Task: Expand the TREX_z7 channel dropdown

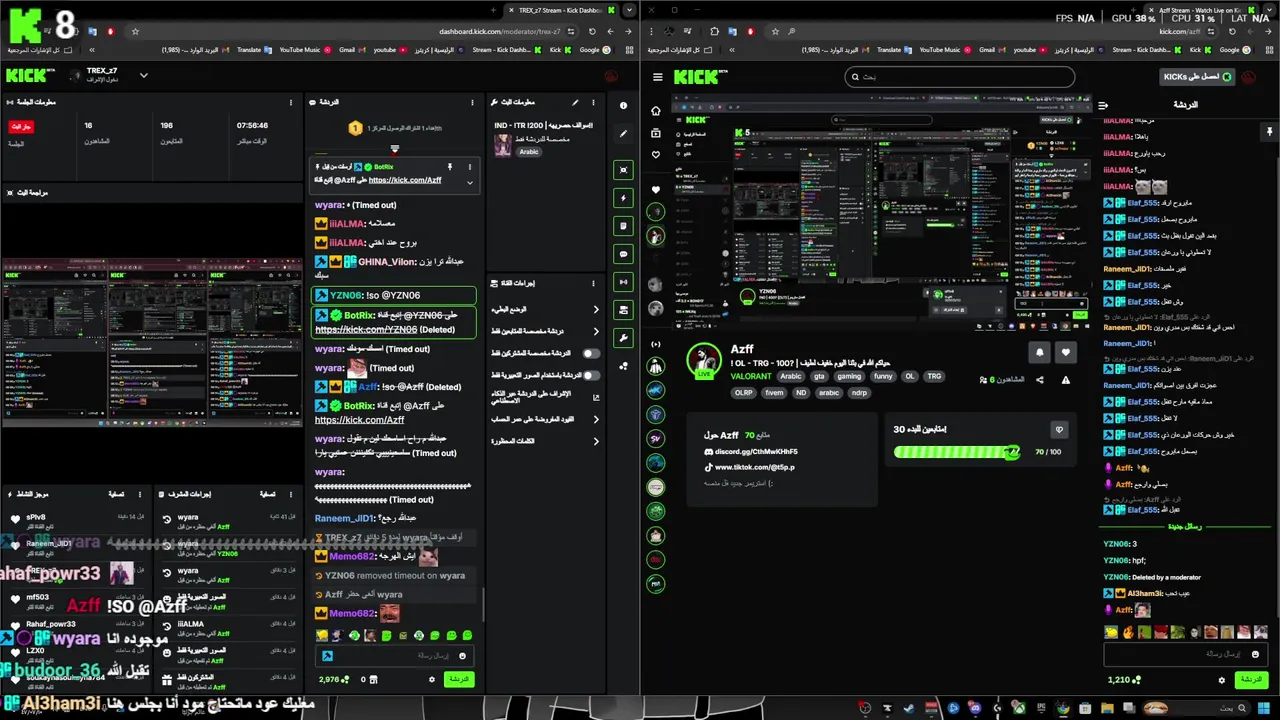Action: (x=143, y=75)
